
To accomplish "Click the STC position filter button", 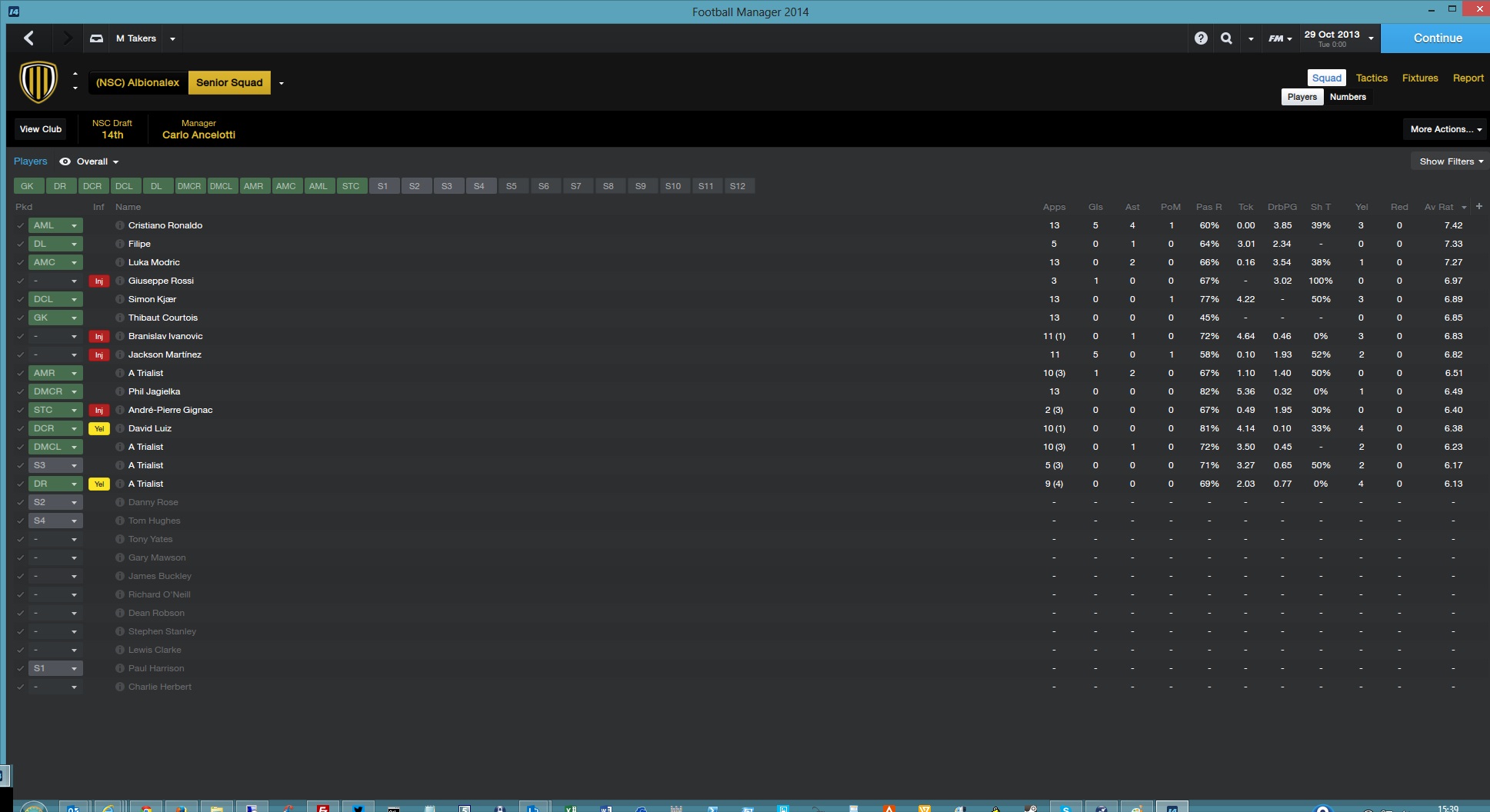I will coord(351,186).
